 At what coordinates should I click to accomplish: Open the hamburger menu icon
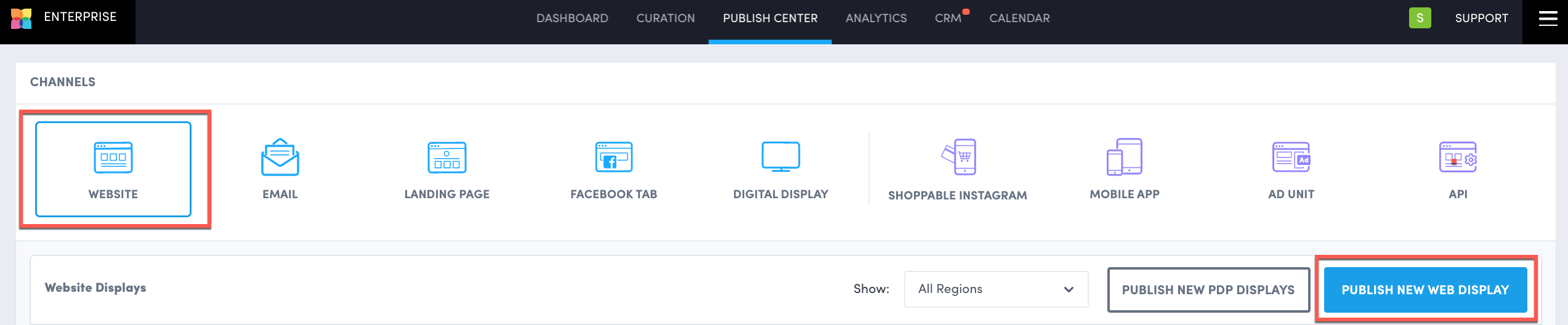(1548, 18)
